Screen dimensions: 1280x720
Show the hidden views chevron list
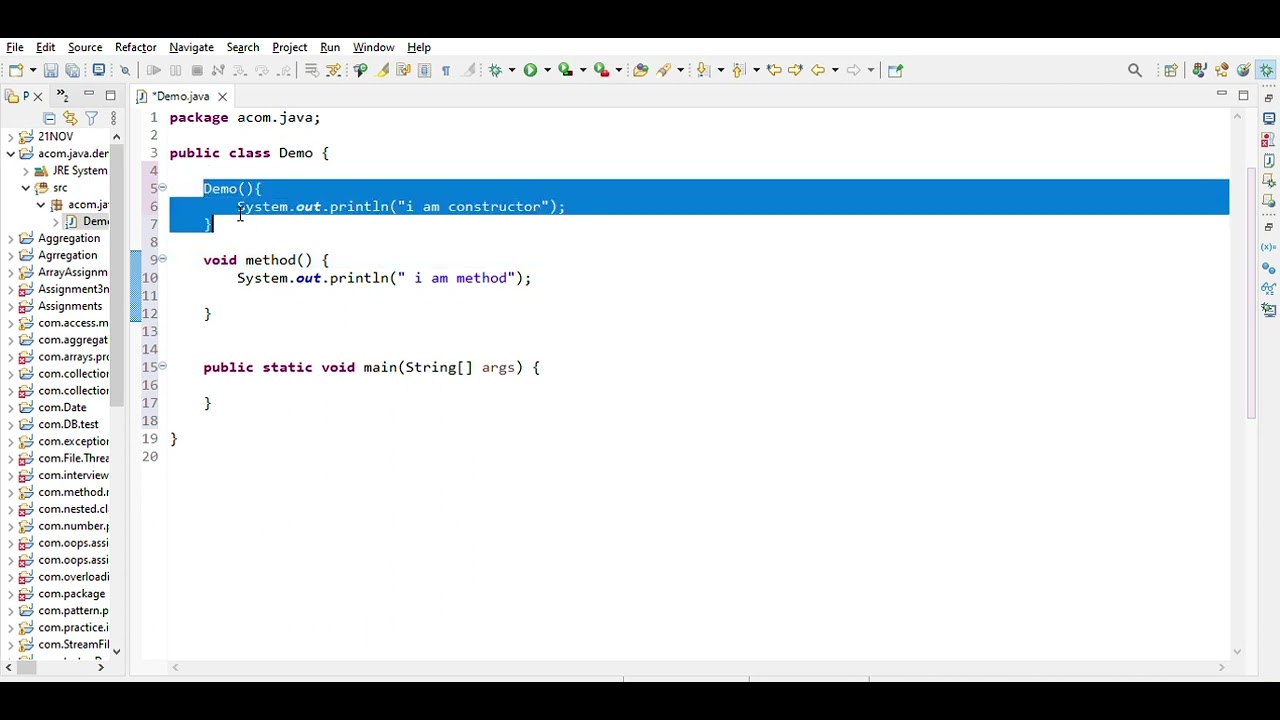click(x=62, y=96)
